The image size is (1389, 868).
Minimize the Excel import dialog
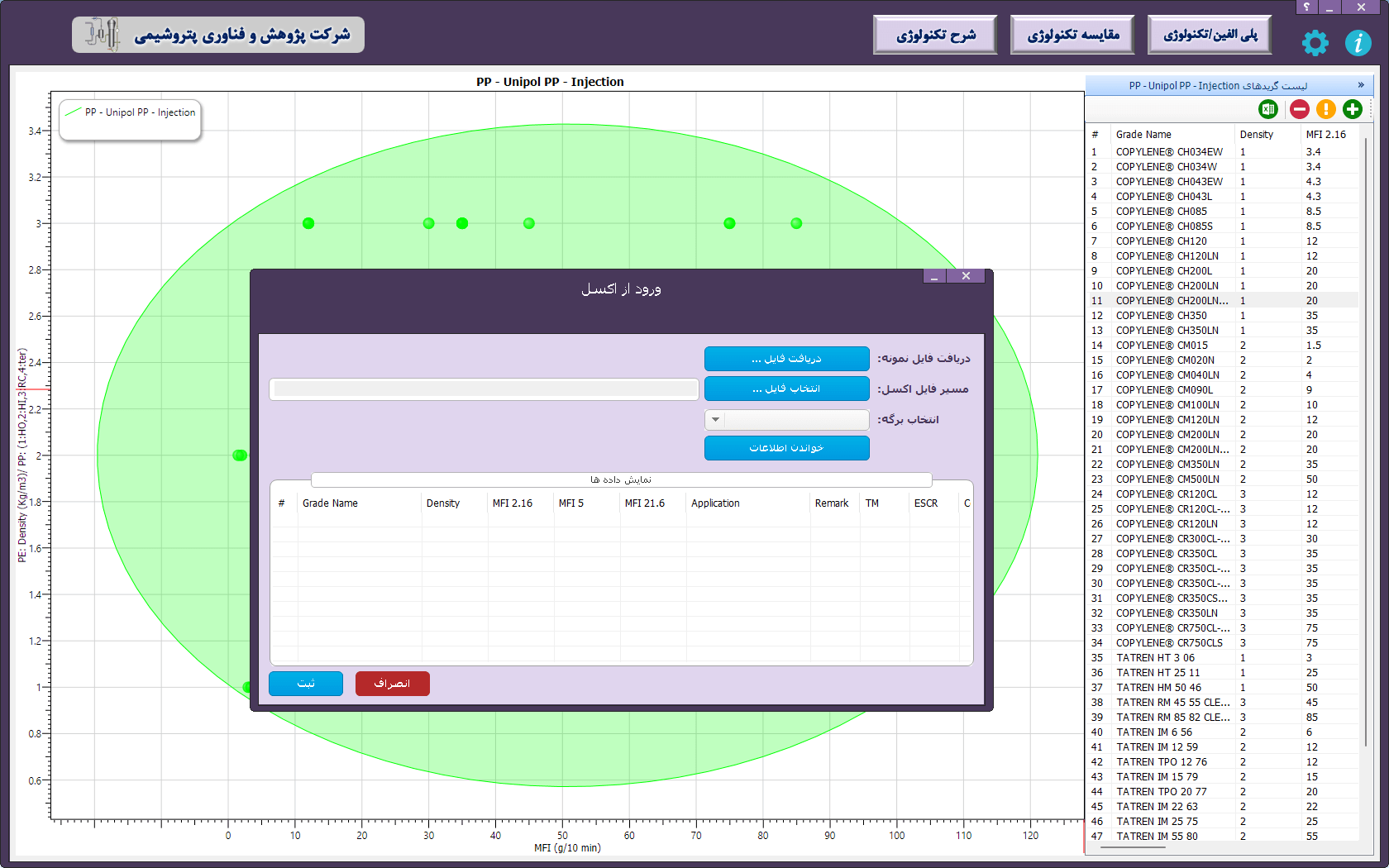pyautogui.click(x=934, y=276)
